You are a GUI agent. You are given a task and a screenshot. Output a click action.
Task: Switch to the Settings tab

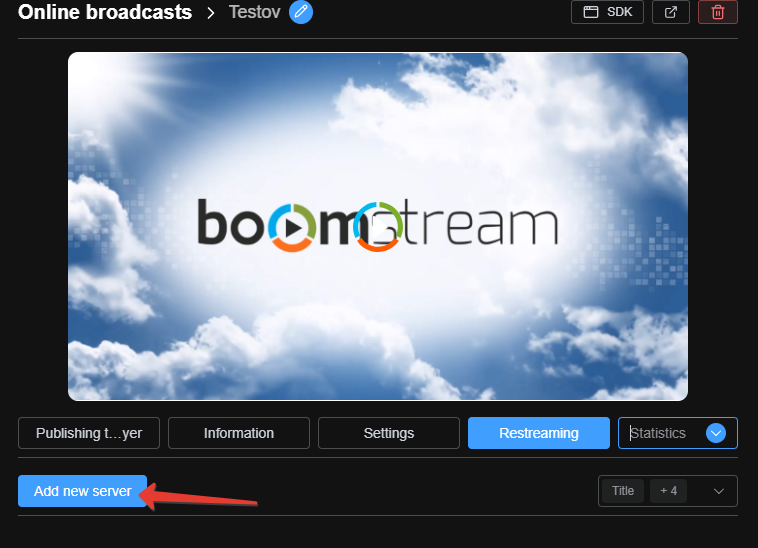(389, 433)
